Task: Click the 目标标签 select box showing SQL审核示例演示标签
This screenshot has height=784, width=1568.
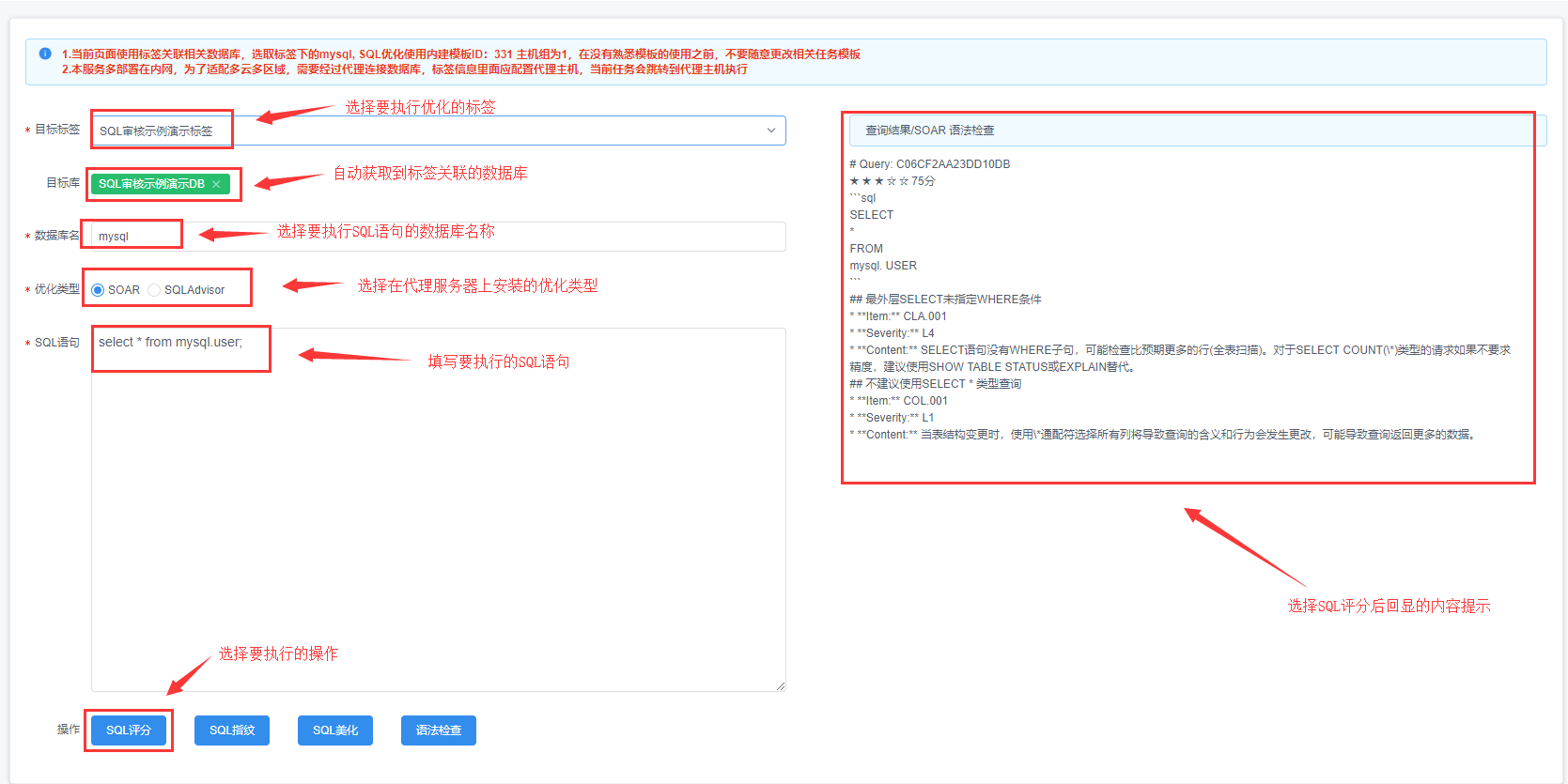Action: coord(438,131)
